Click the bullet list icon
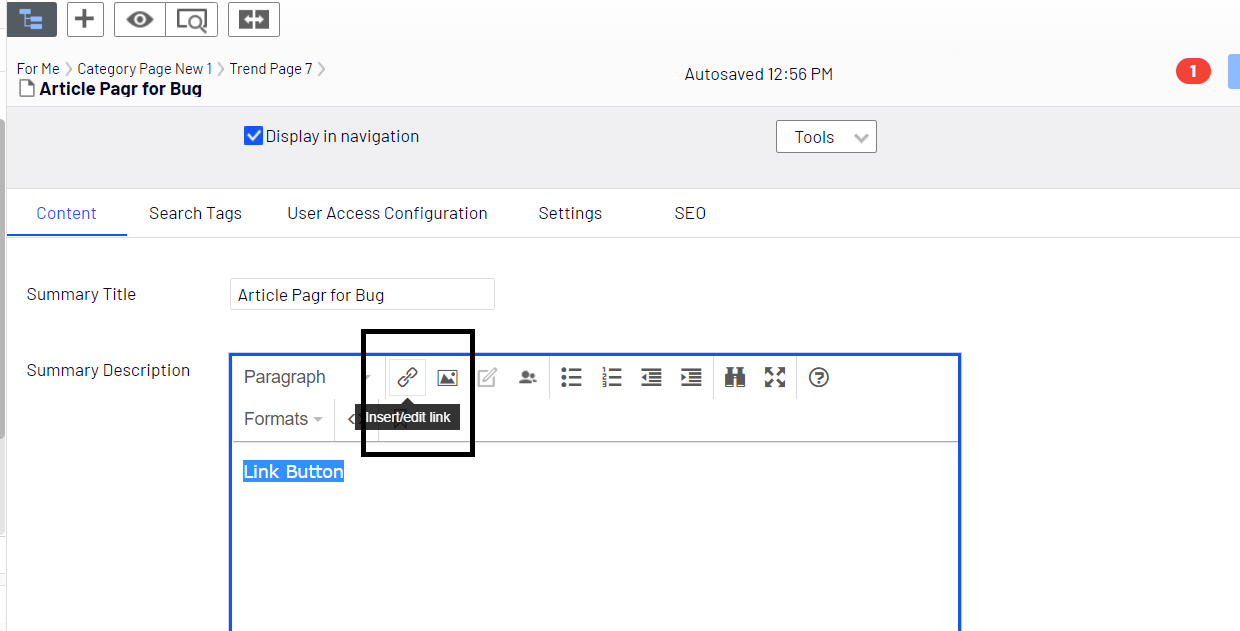Viewport: 1240px width, 631px height. [x=571, y=377]
